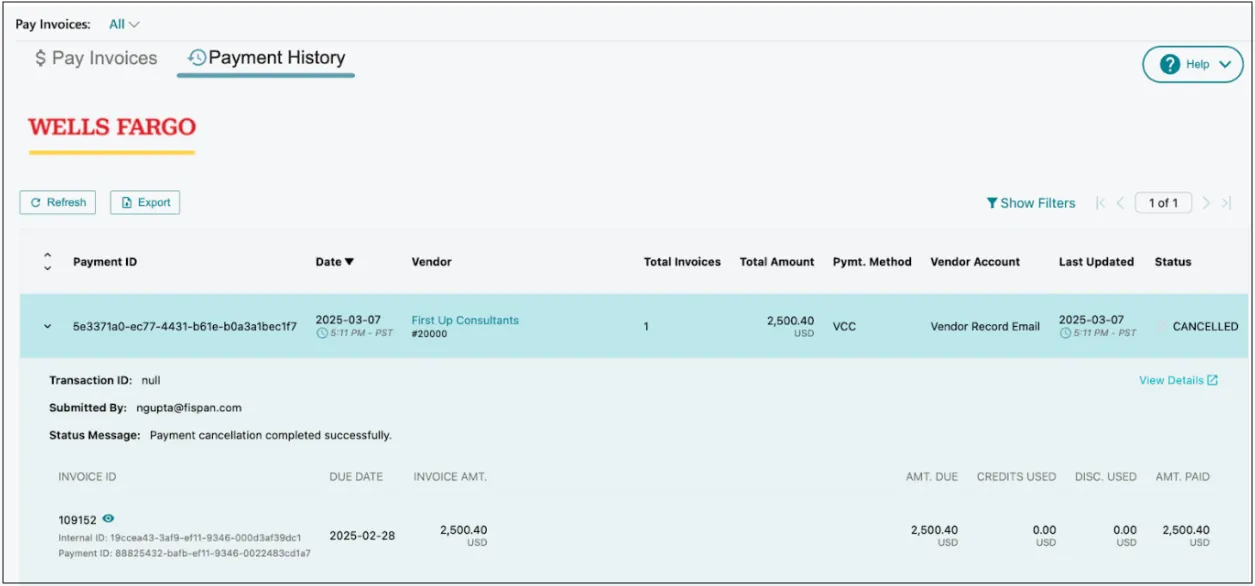The image size is (1255, 586).
Task: Sort by Payment ID column header
Action: tap(105, 262)
